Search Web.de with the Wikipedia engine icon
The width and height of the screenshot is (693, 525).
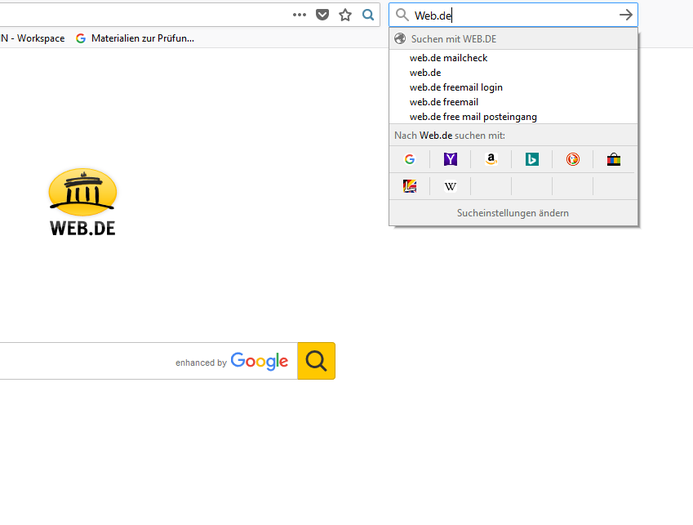click(450, 186)
